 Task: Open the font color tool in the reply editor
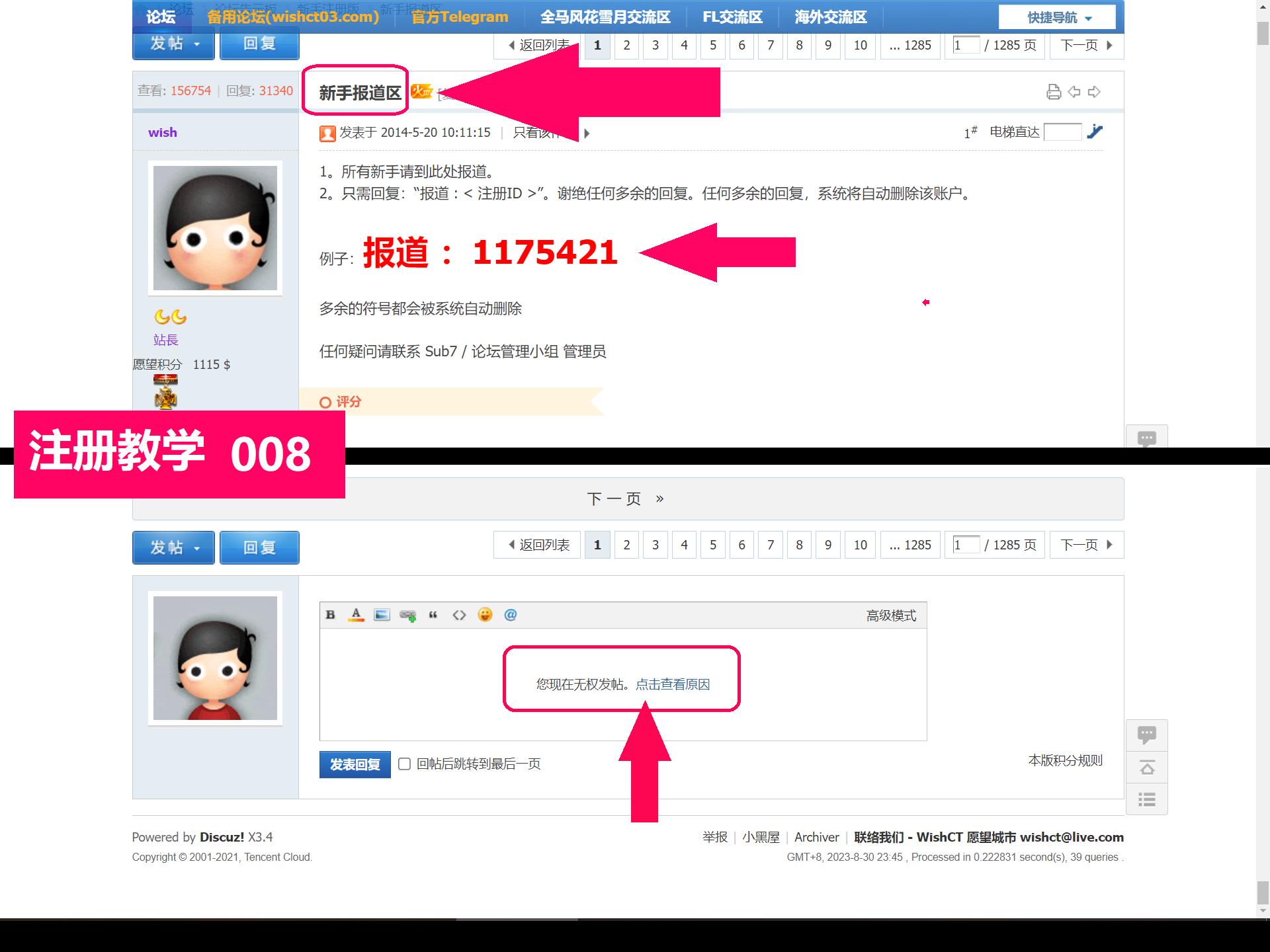pos(357,615)
